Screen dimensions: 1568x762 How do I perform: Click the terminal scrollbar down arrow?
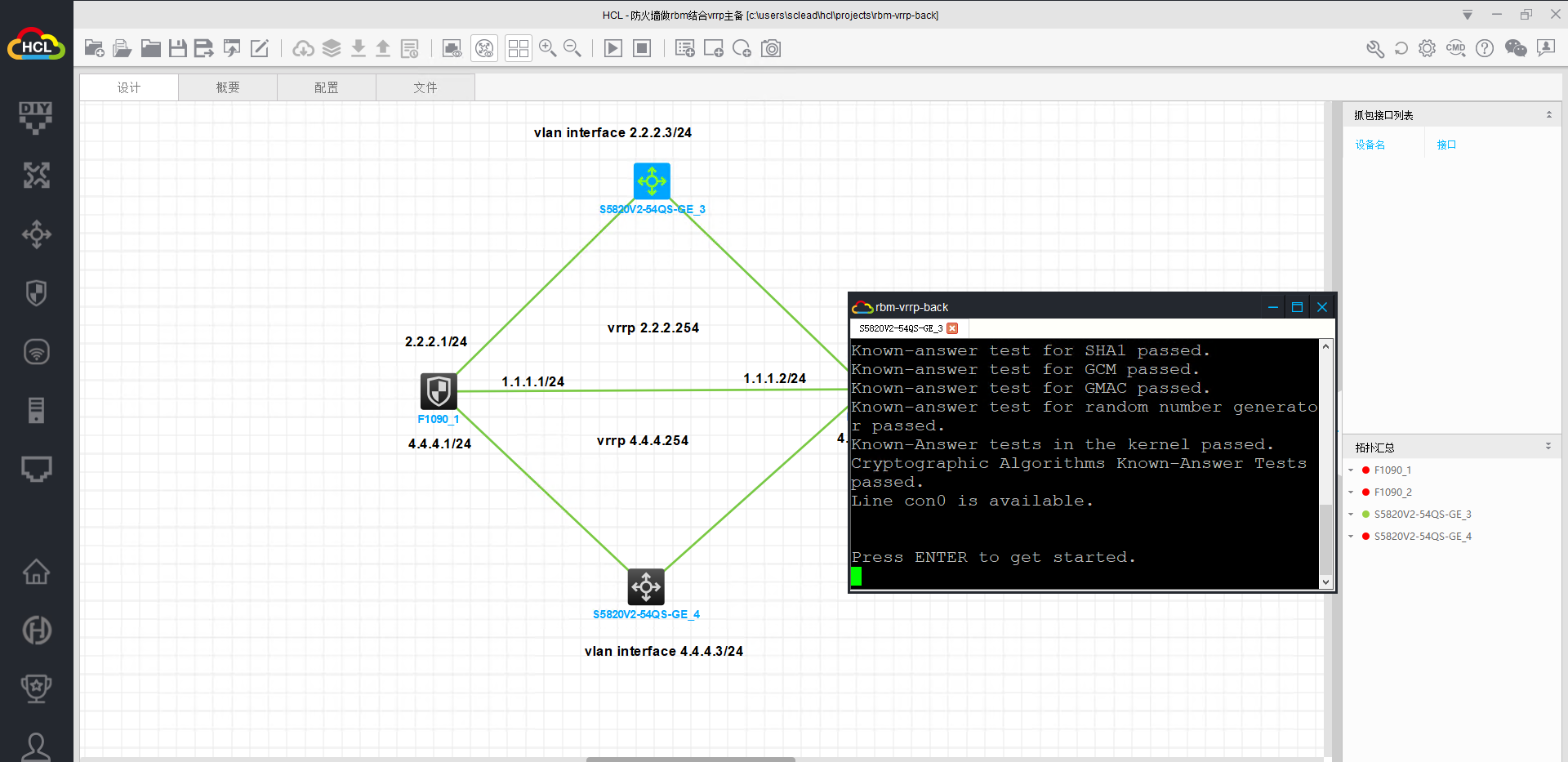click(x=1325, y=582)
